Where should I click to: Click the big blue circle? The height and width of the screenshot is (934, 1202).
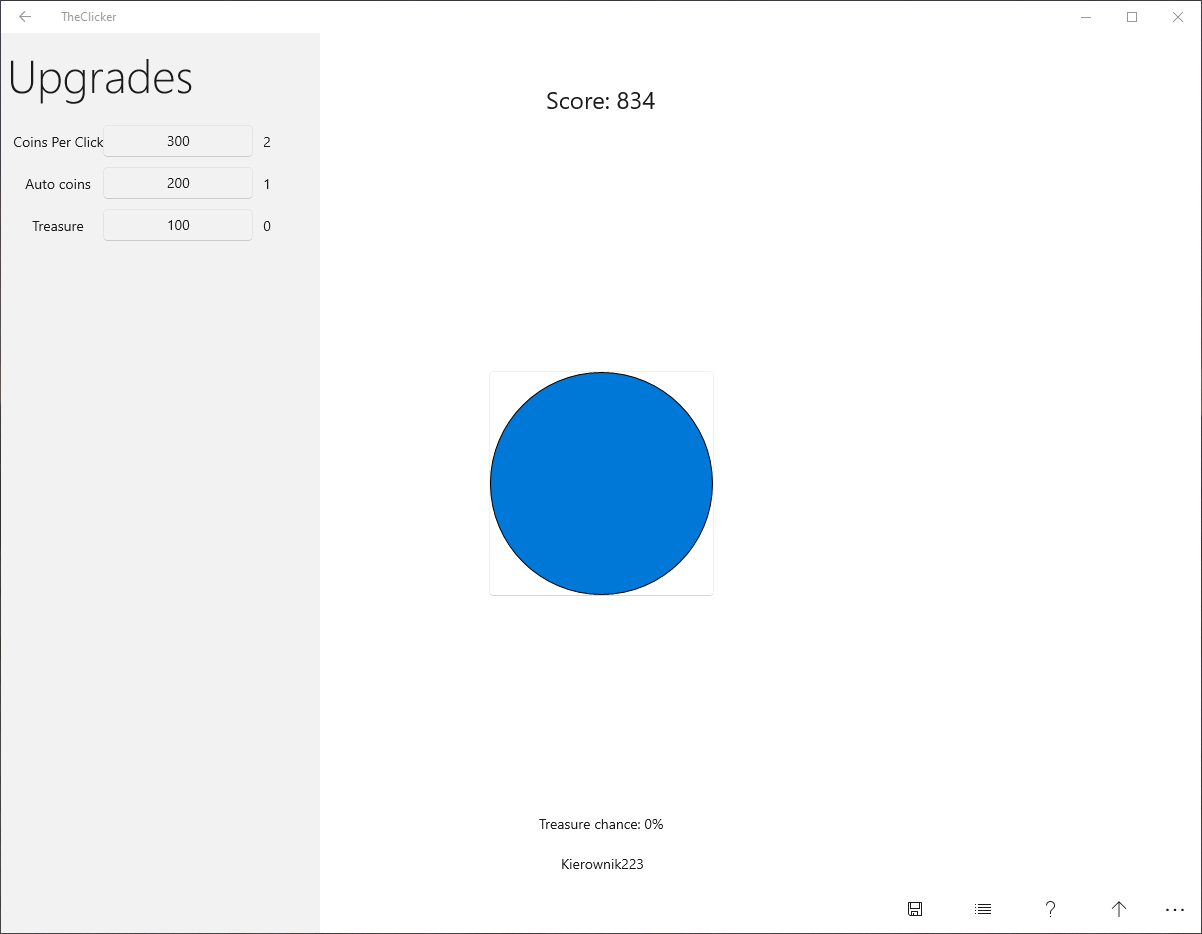pyautogui.click(x=601, y=484)
